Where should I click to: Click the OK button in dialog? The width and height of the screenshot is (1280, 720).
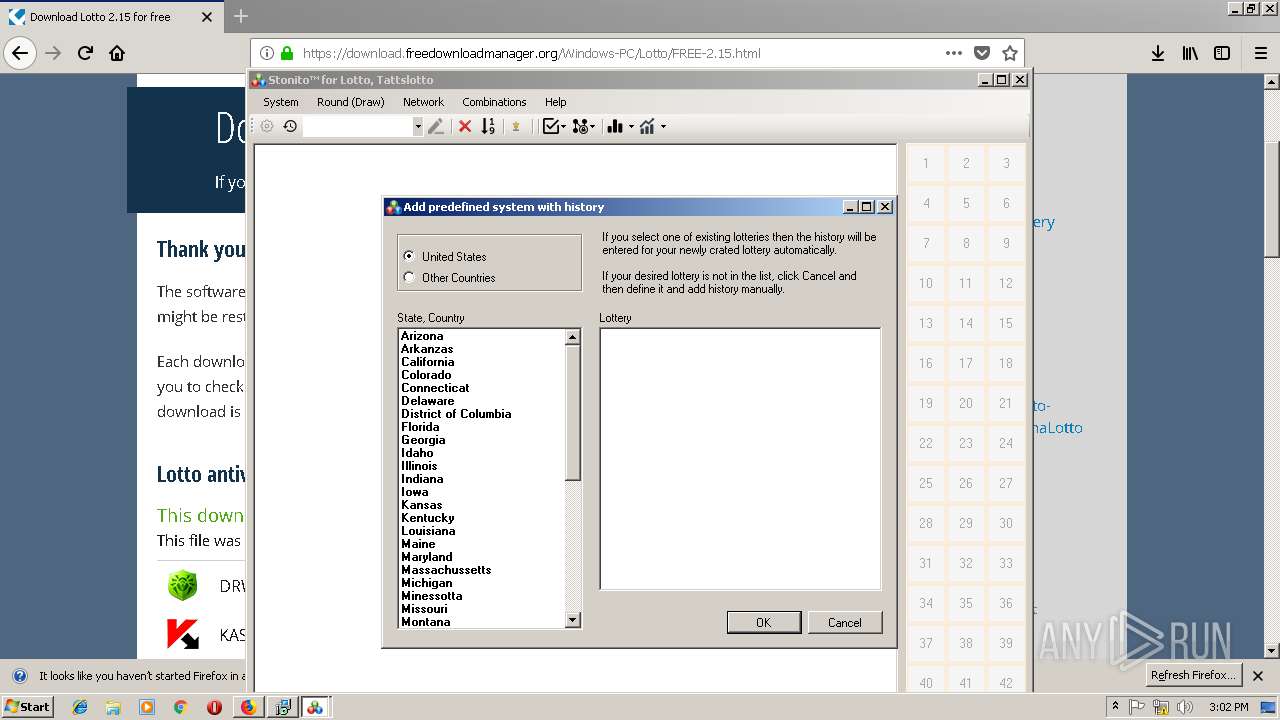click(x=763, y=622)
